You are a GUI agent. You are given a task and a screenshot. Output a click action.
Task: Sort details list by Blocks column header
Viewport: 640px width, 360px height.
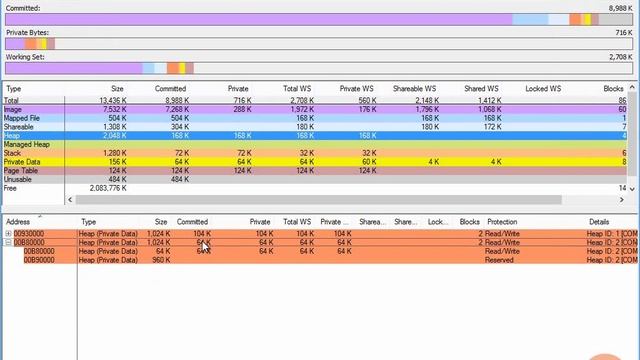[x=469, y=222]
